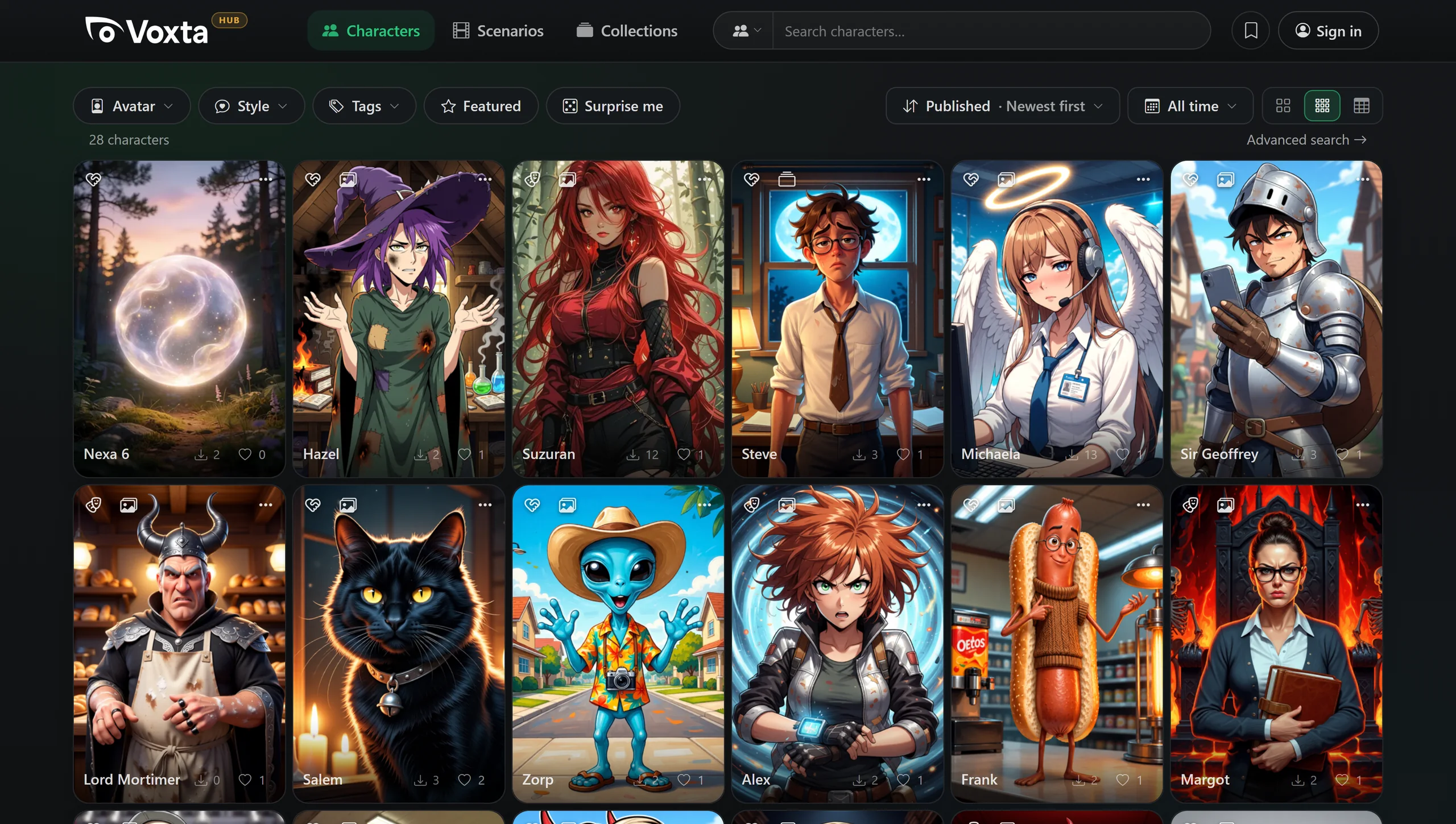Toggle the Featured filter
1456x824 pixels.
481,106
